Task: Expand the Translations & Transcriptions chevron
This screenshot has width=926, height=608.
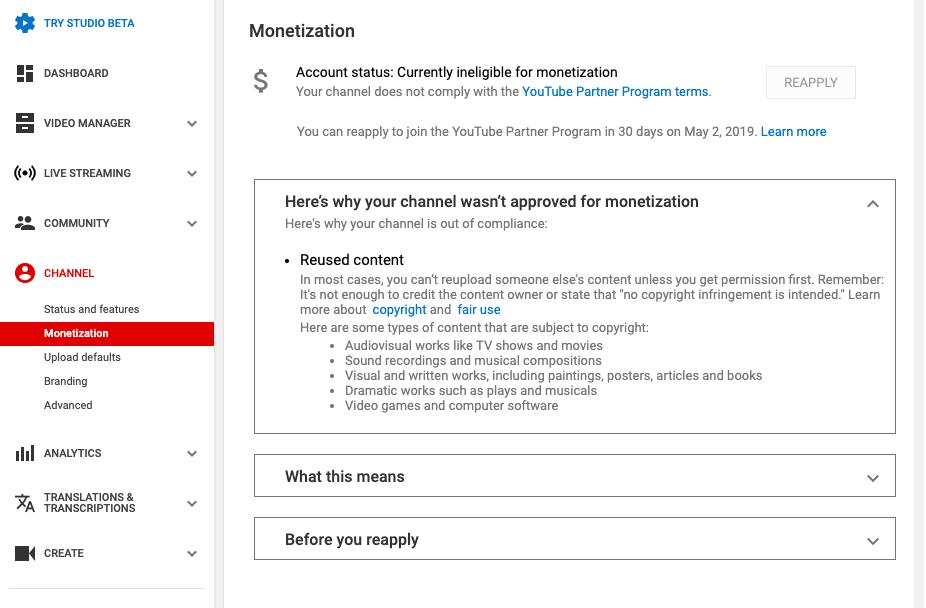Action: coord(192,504)
